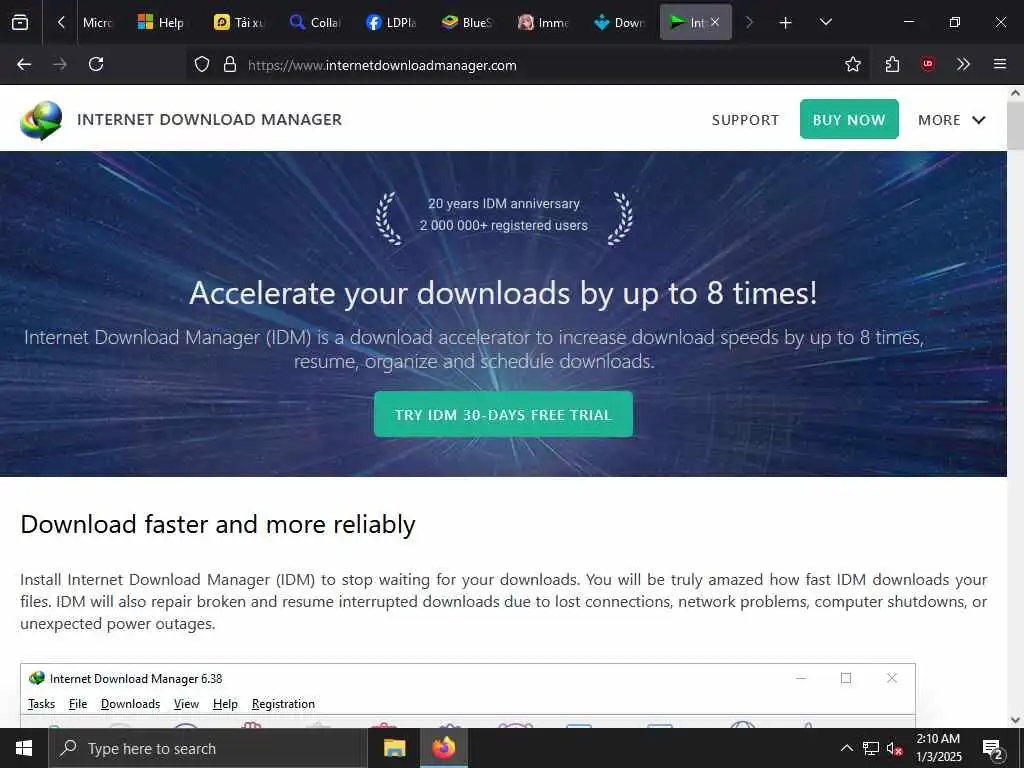The width and height of the screenshot is (1024, 768).
Task: Click the IDM globe logo
Action: click(x=41, y=120)
